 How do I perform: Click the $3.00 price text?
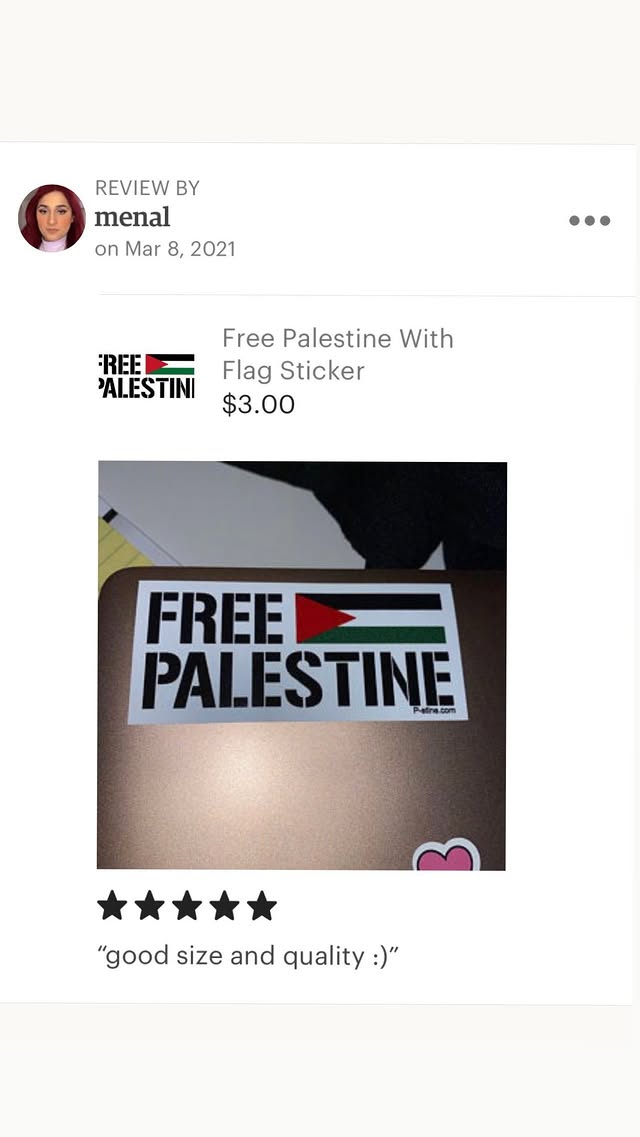coord(258,405)
